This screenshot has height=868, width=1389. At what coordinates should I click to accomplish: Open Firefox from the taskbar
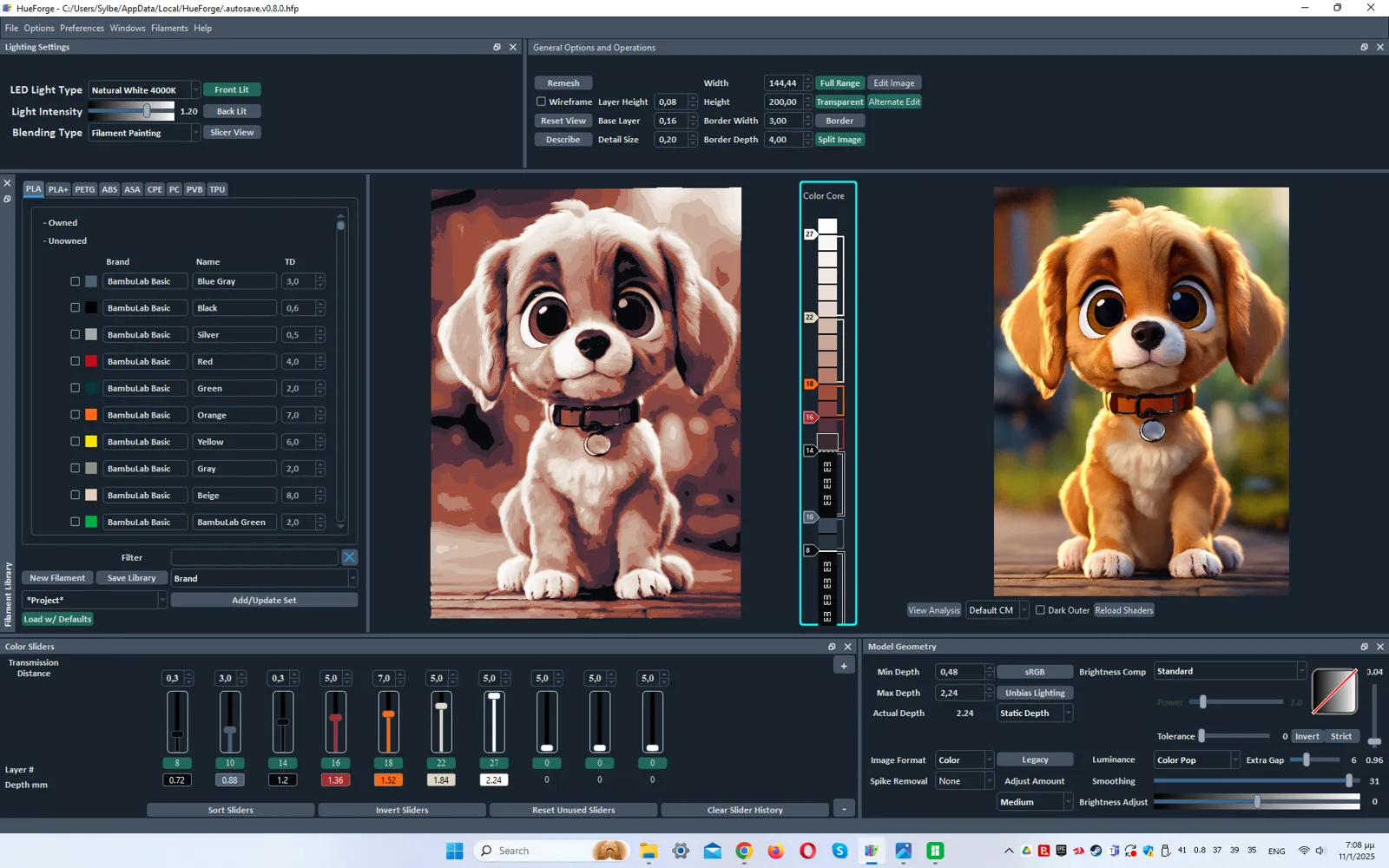point(775,851)
